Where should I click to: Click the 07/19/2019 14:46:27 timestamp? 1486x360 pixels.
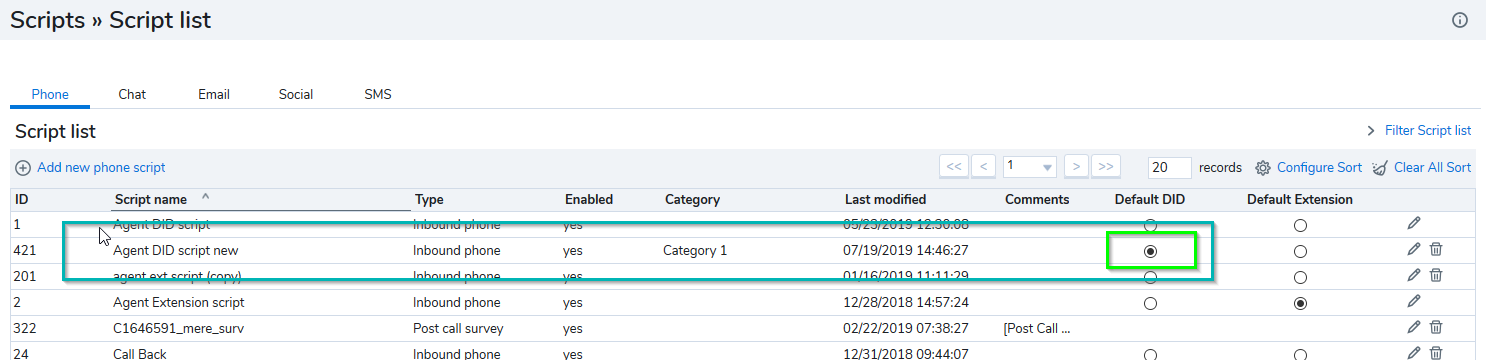point(905,251)
